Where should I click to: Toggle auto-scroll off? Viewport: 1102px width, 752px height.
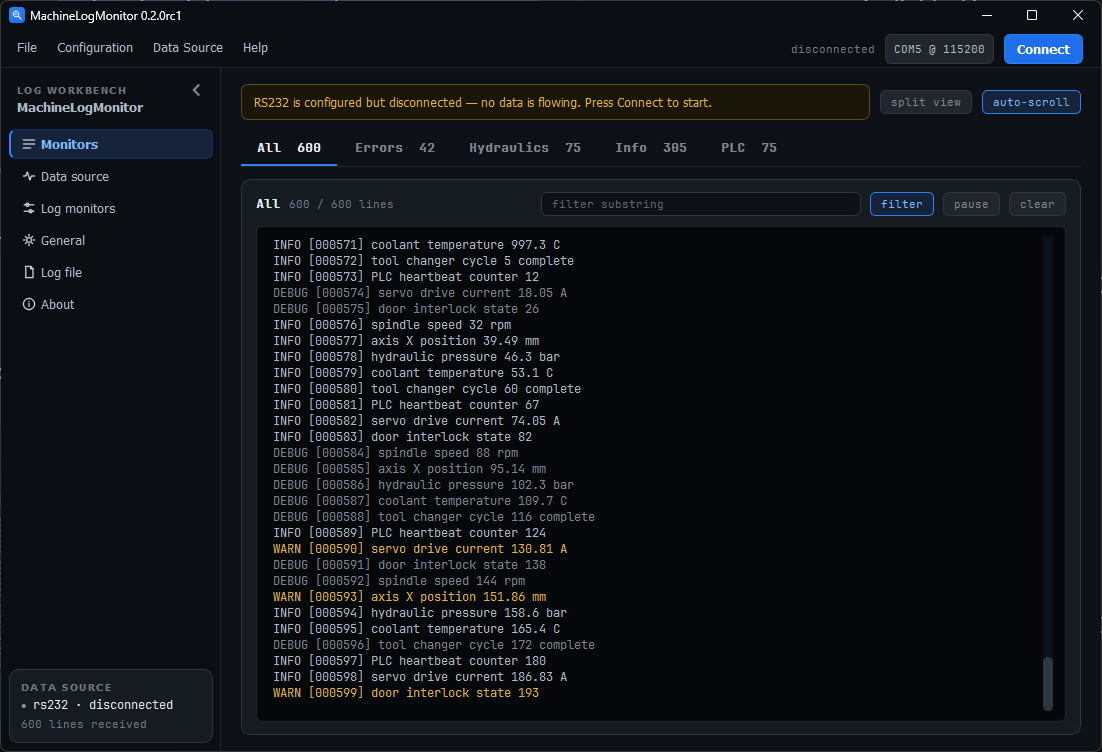tap(1031, 102)
